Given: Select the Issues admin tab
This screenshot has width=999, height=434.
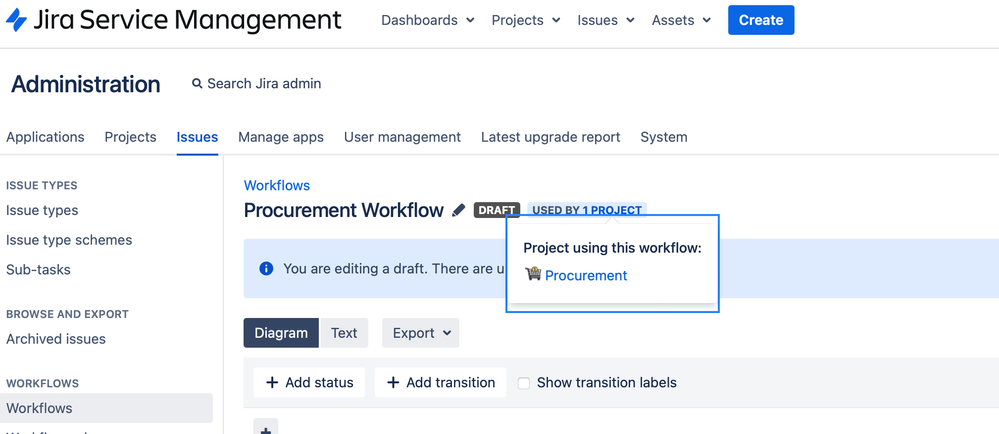Looking at the screenshot, I should pos(198,137).
